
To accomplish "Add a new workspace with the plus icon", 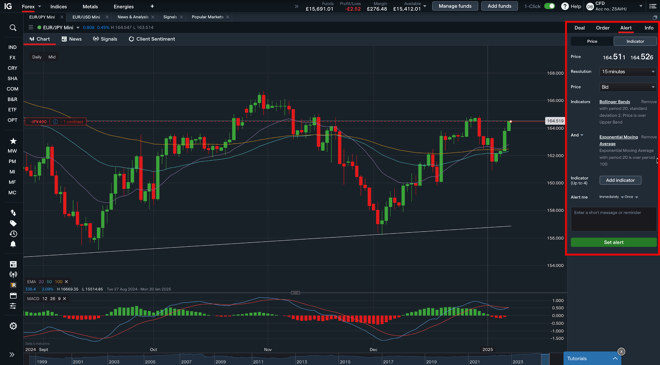I will [152, 6].
